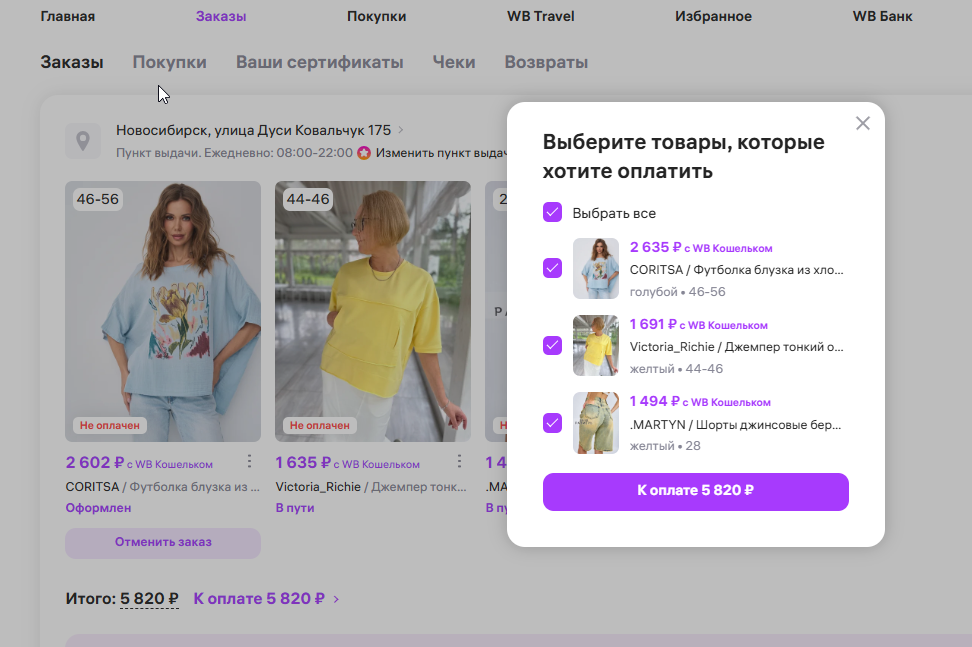Click желтый • 28 variant text
Viewport: 972px width, 647px height.
(x=665, y=446)
